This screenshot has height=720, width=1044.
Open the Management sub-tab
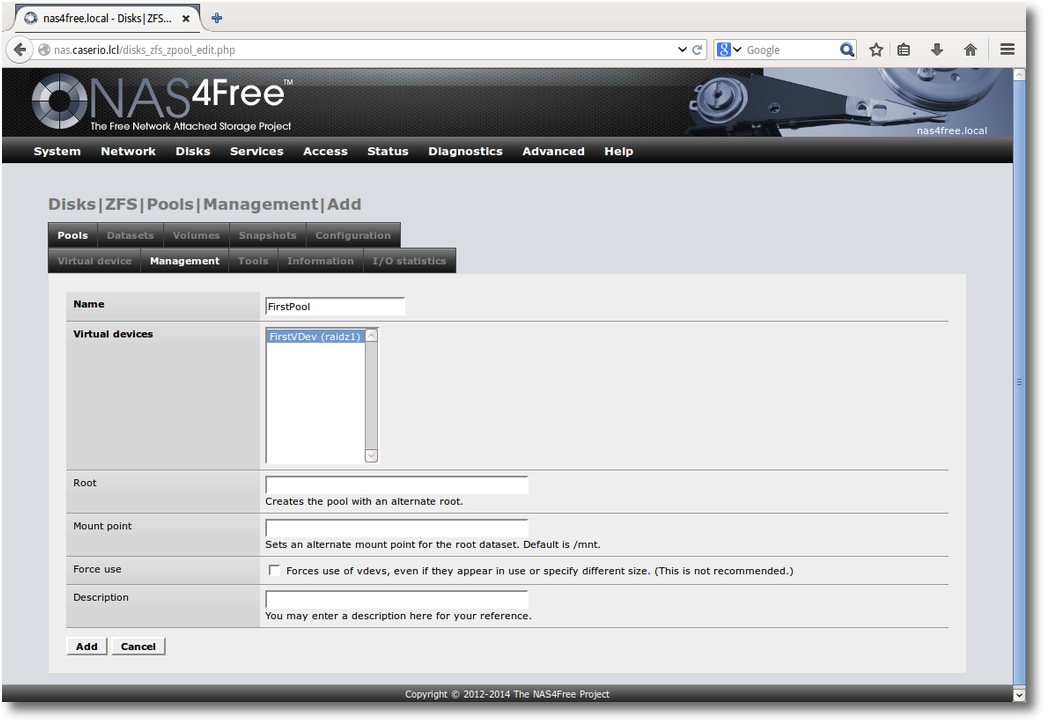[184, 260]
